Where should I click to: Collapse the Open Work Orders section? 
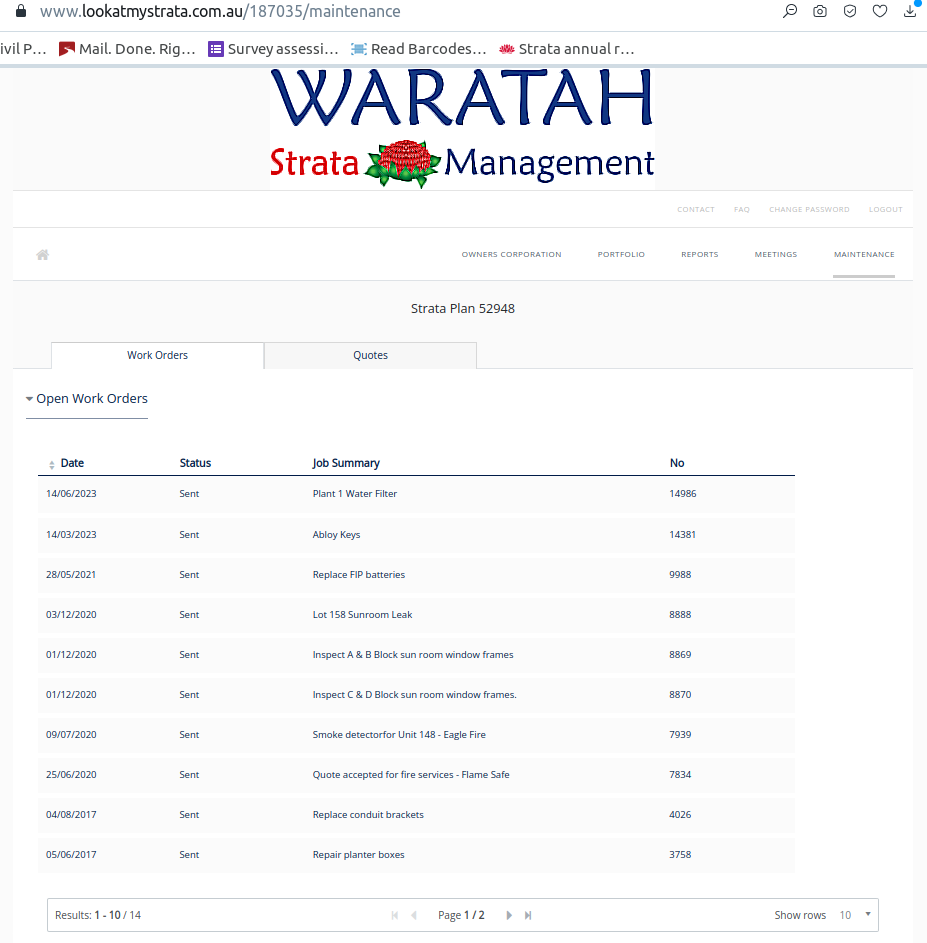[87, 399]
